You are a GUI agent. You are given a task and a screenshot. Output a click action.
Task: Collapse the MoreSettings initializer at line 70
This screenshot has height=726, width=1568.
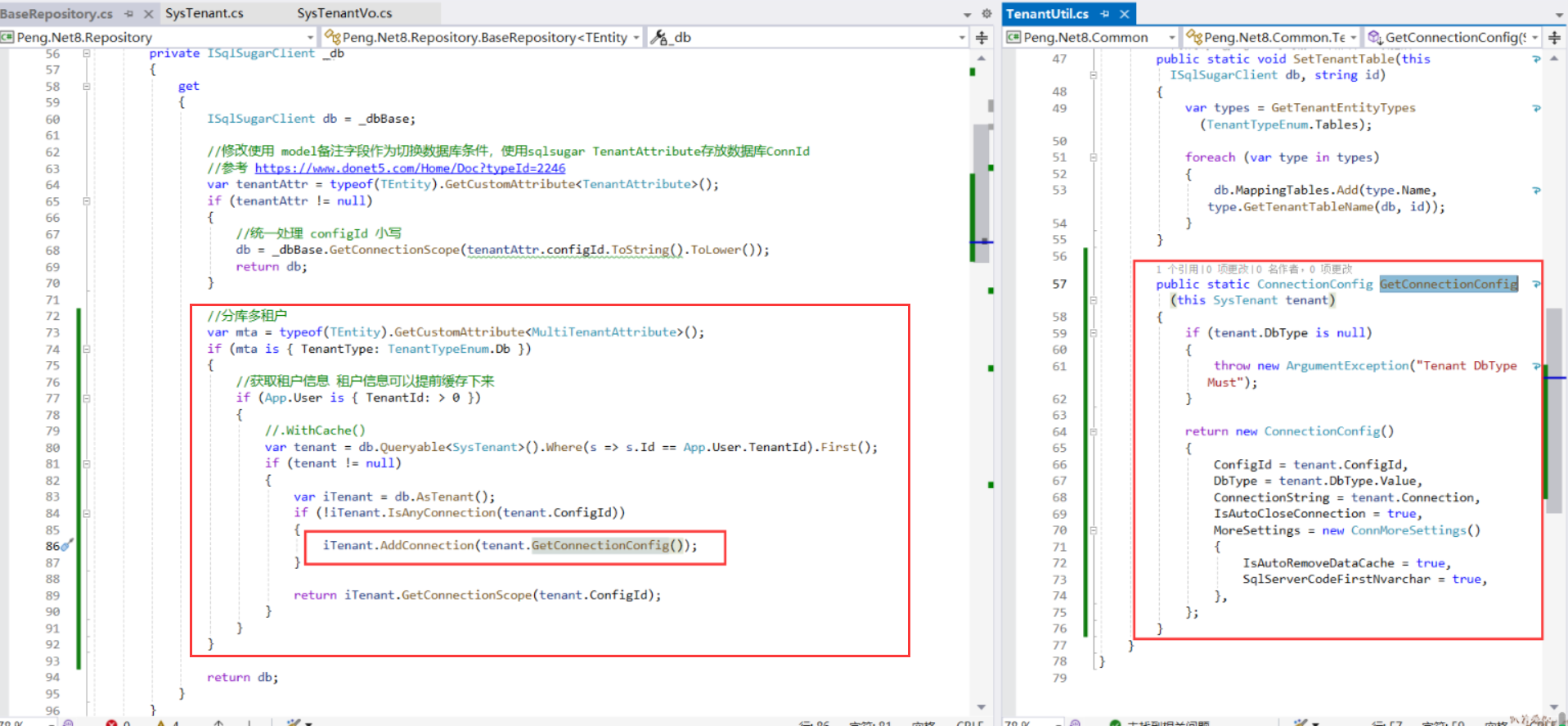pyautogui.click(x=1093, y=530)
